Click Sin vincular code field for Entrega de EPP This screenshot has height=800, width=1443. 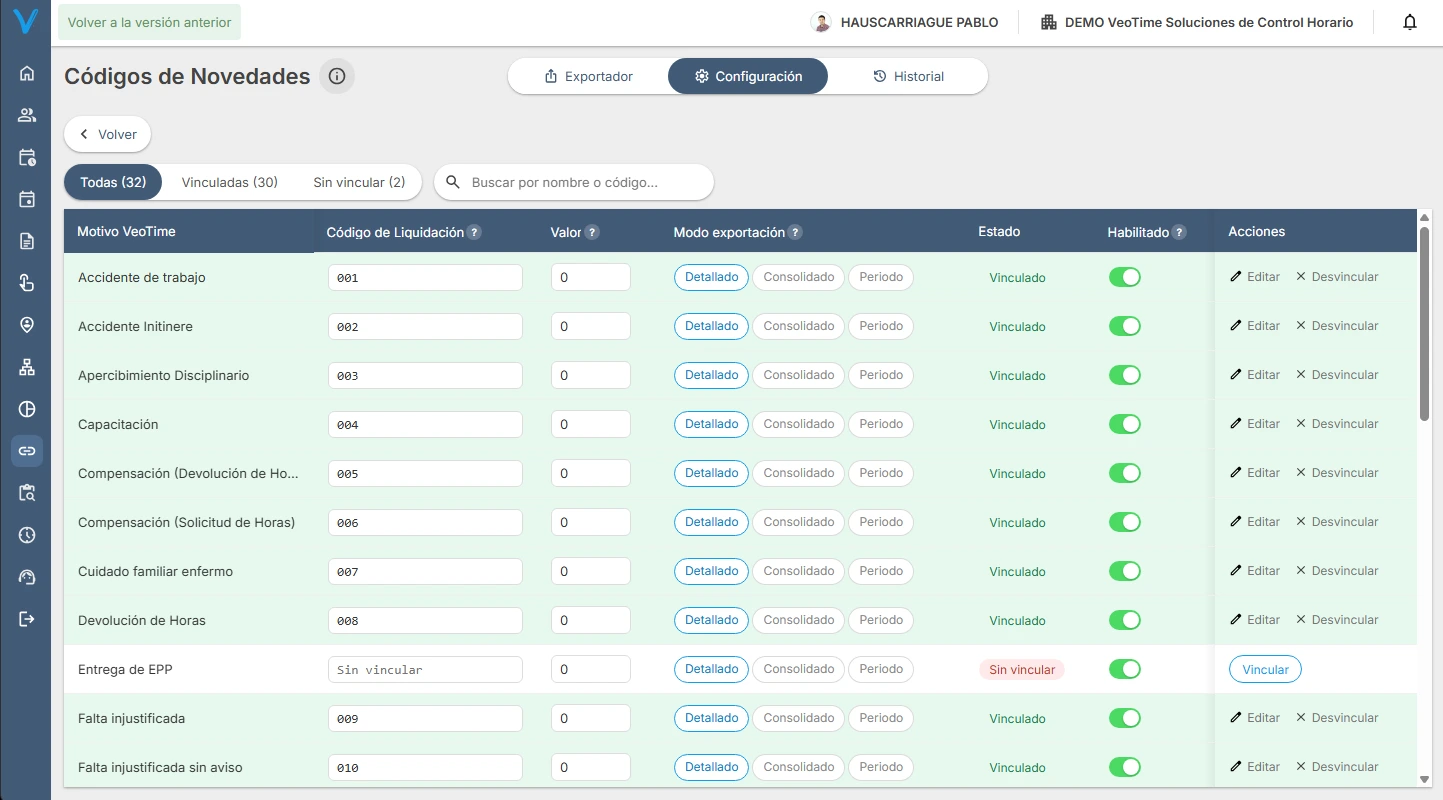click(x=425, y=669)
